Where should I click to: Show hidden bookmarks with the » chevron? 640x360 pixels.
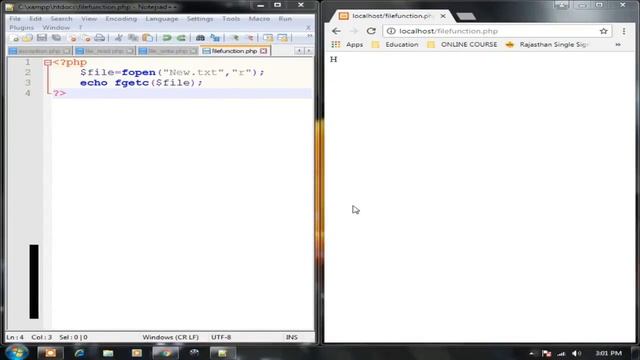tap(618, 44)
